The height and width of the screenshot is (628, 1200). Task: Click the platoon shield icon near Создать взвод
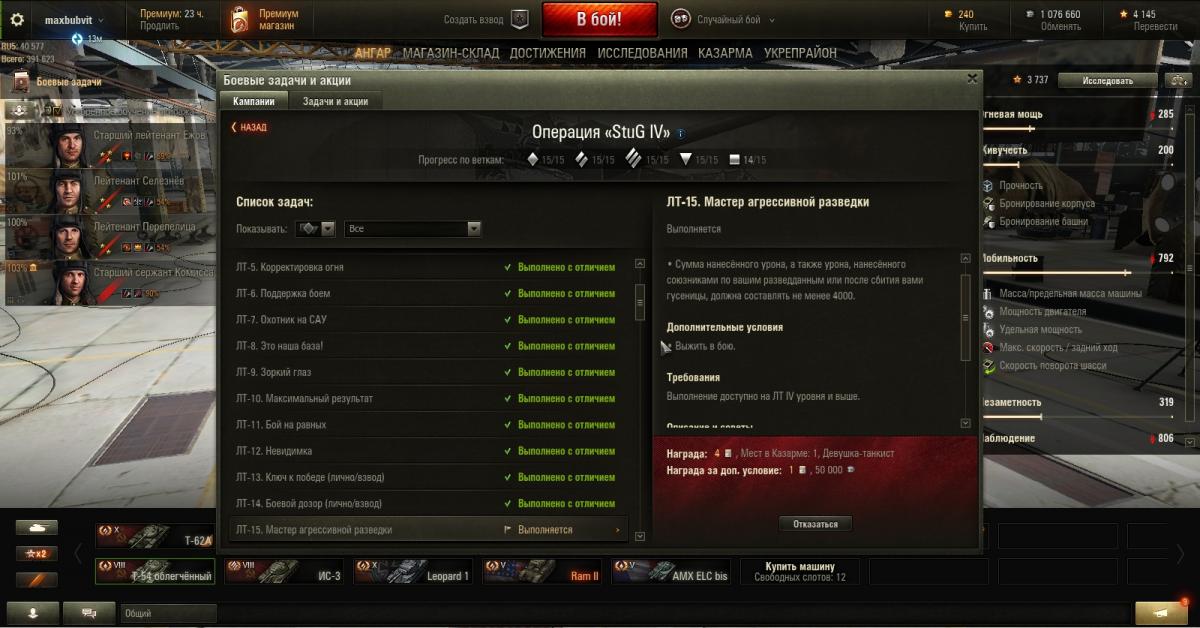click(x=519, y=19)
